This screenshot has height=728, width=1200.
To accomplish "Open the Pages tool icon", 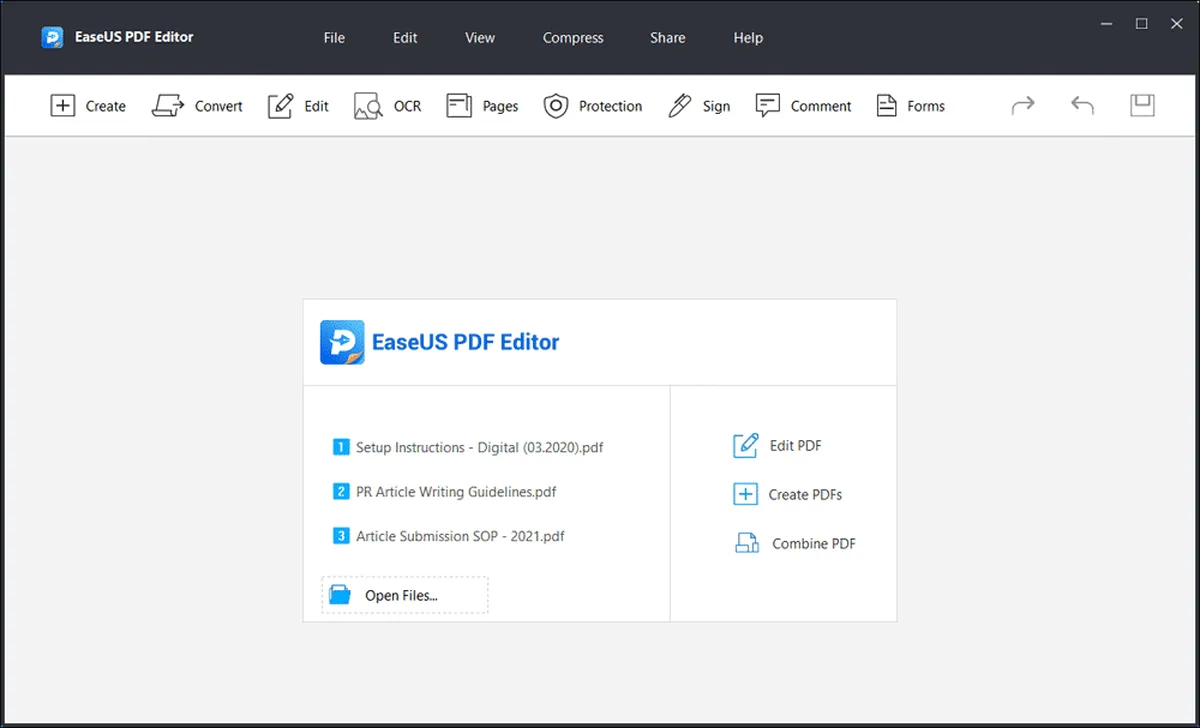I will 459,106.
